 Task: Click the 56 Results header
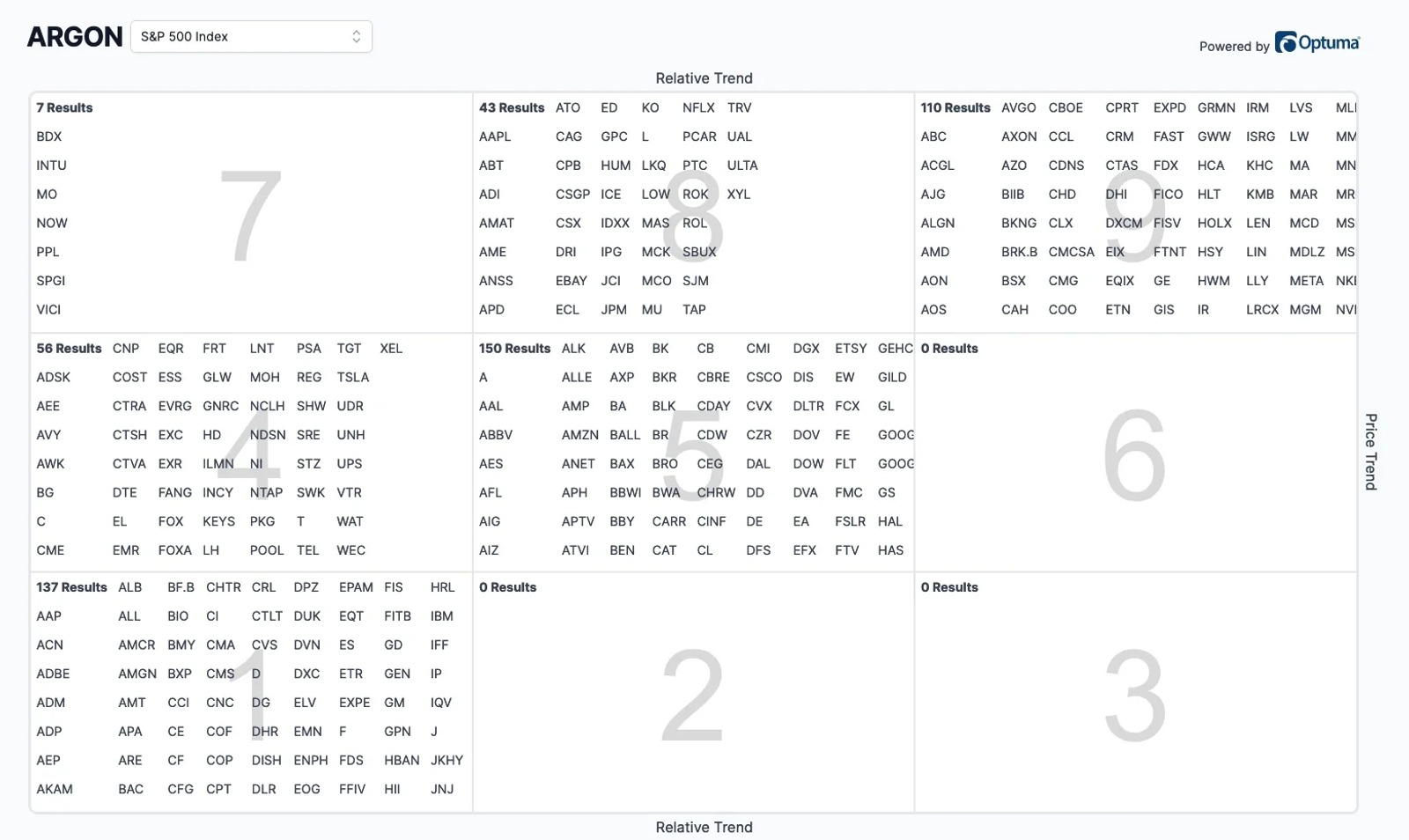coord(69,349)
